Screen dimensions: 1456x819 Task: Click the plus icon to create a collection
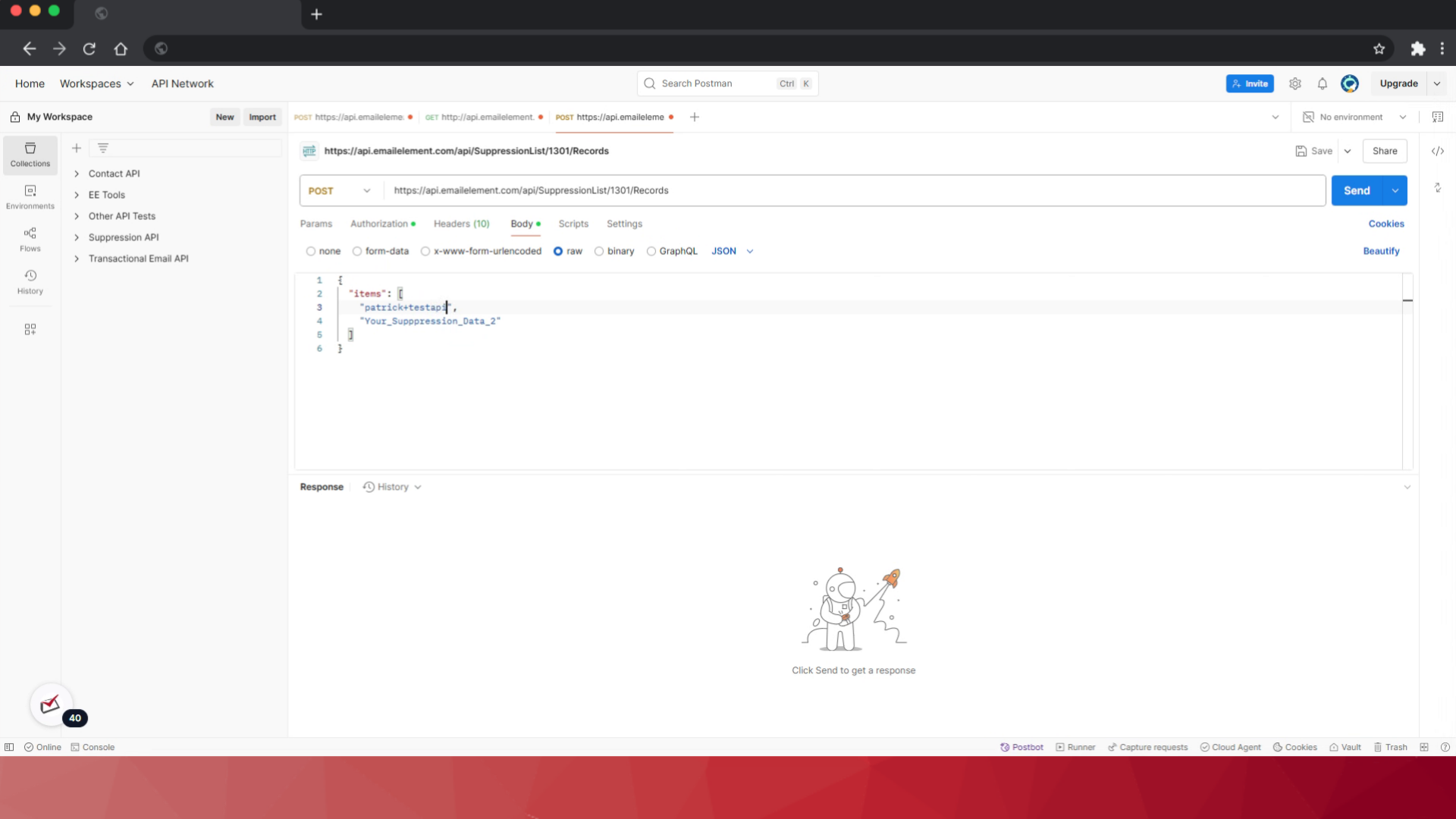tap(77, 148)
